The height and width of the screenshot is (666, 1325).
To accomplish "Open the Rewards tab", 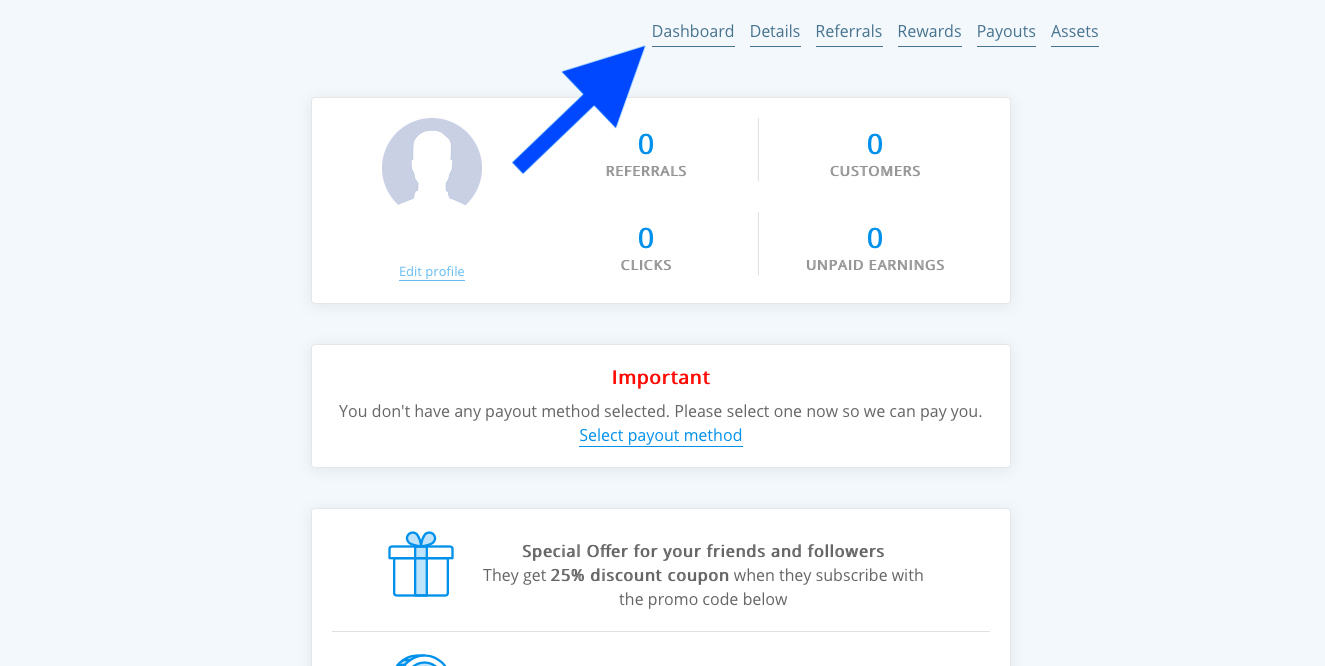I will (x=929, y=32).
